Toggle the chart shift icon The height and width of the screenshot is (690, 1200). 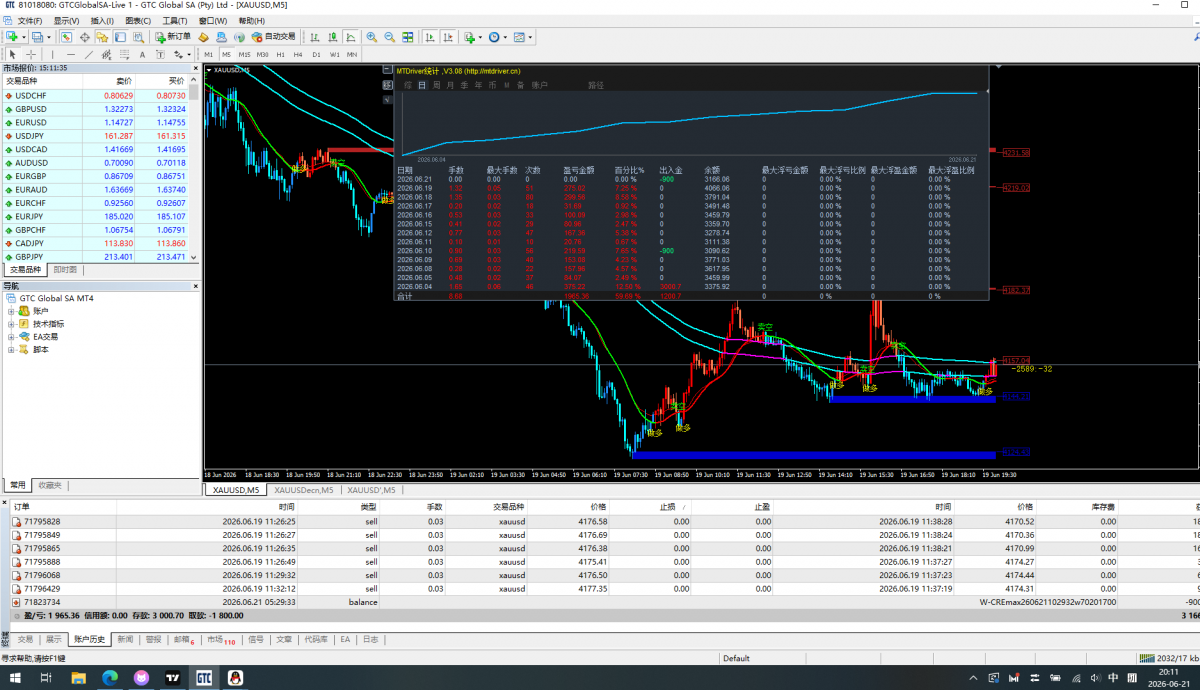pyautogui.click(x=448, y=37)
